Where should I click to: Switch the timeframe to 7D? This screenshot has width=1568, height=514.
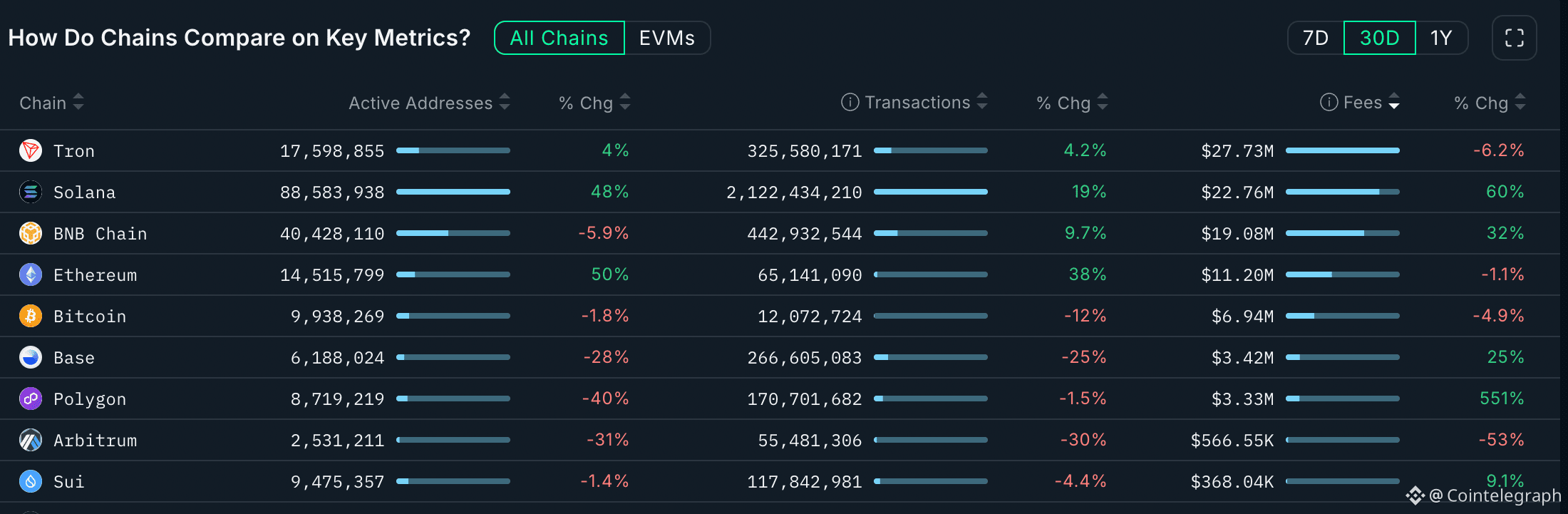[1314, 38]
